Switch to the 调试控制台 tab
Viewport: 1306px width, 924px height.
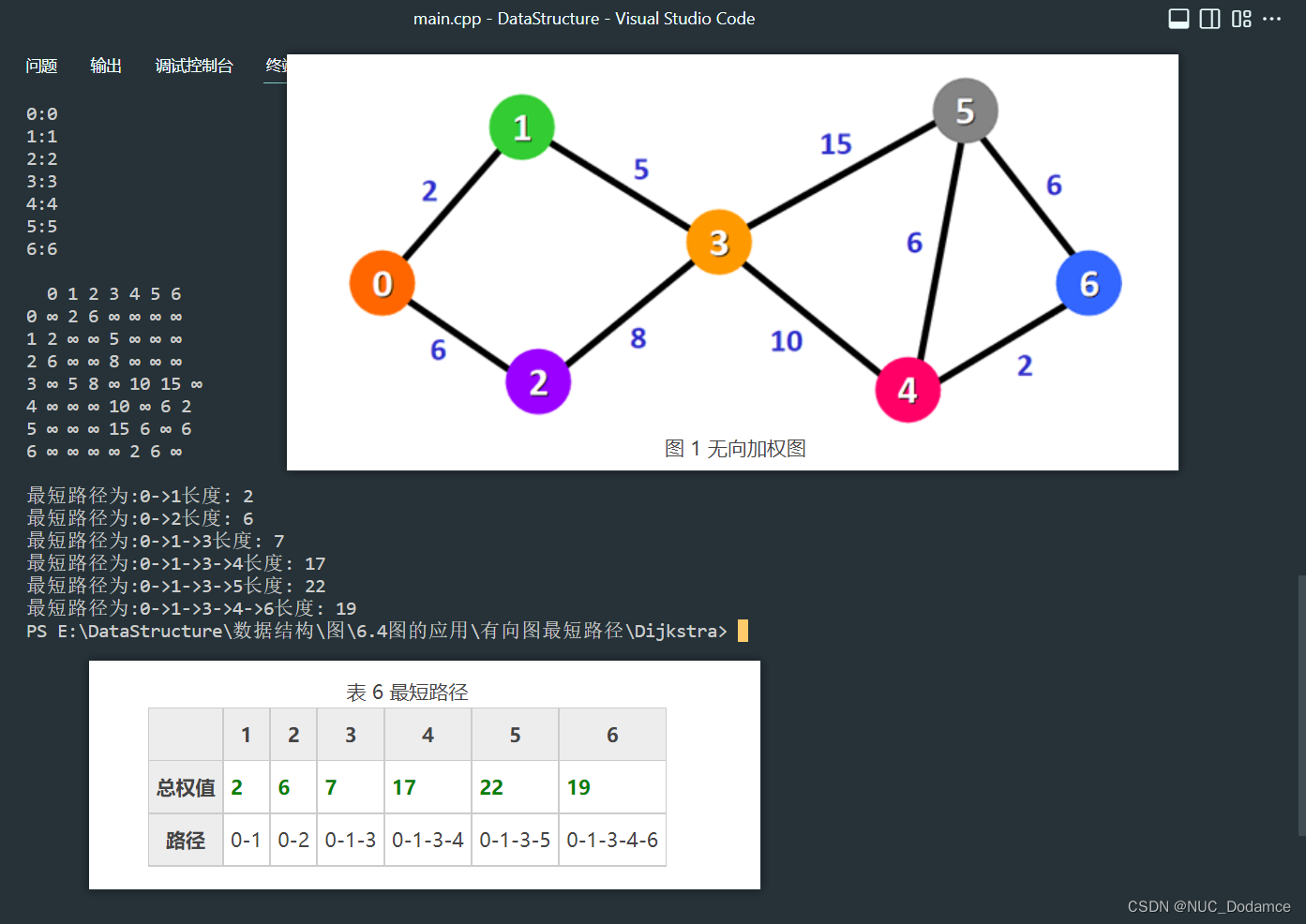(194, 66)
